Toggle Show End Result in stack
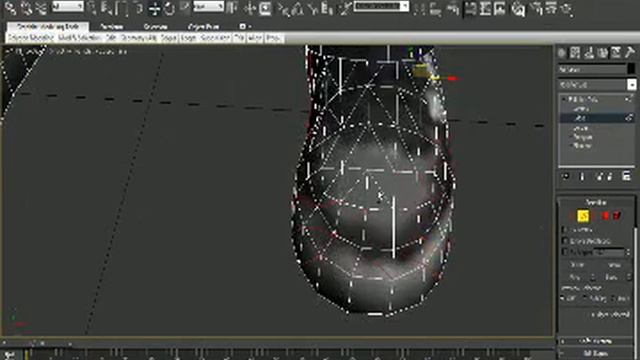The height and width of the screenshot is (360, 640). point(582,176)
